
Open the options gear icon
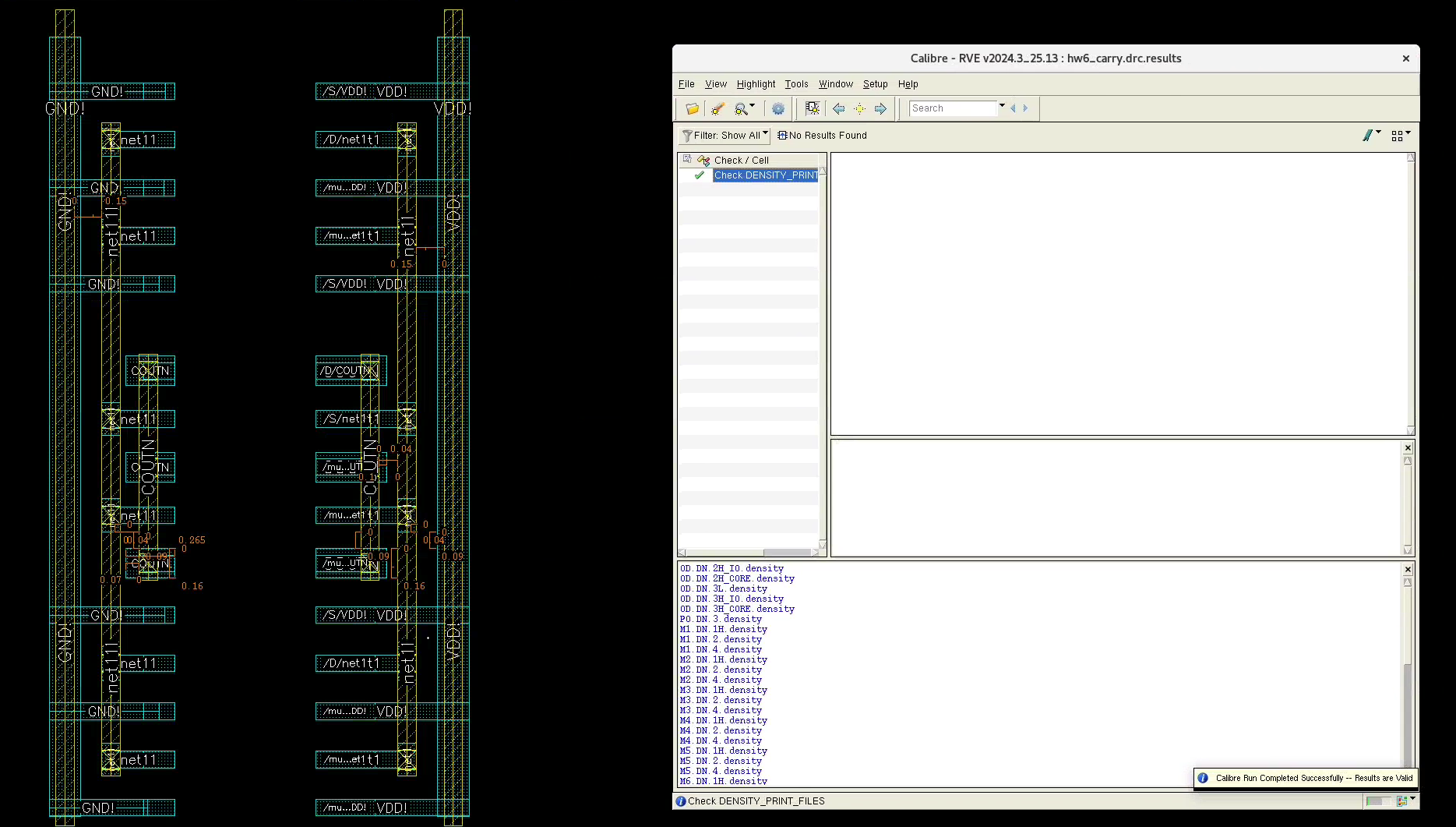pos(777,109)
